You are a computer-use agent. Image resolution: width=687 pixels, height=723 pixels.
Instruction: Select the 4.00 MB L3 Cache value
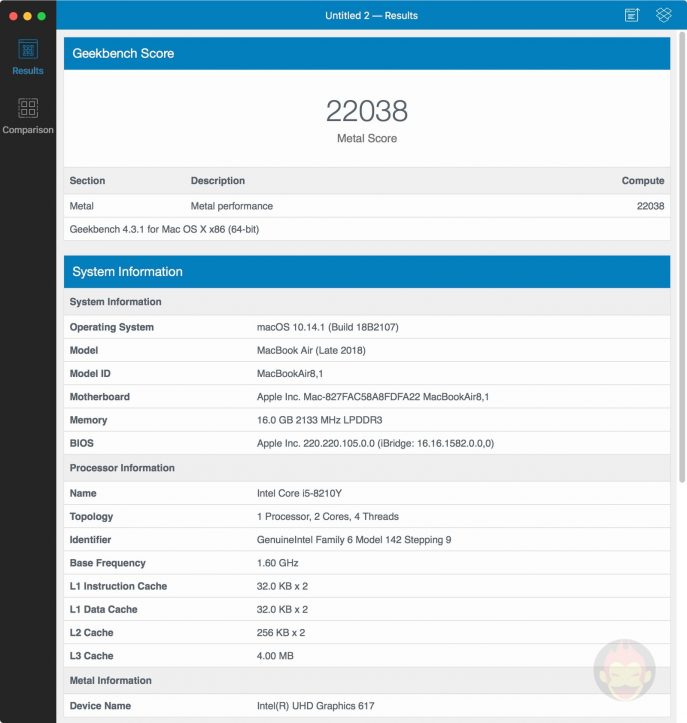pos(275,656)
